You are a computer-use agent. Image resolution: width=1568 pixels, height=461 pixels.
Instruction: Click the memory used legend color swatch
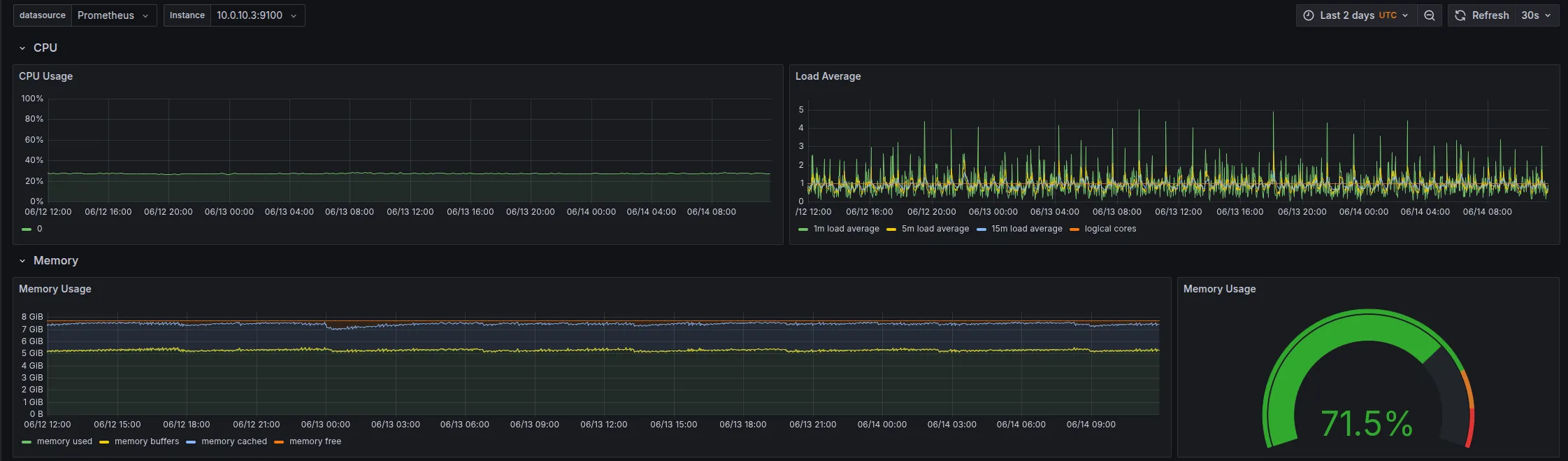click(x=27, y=442)
